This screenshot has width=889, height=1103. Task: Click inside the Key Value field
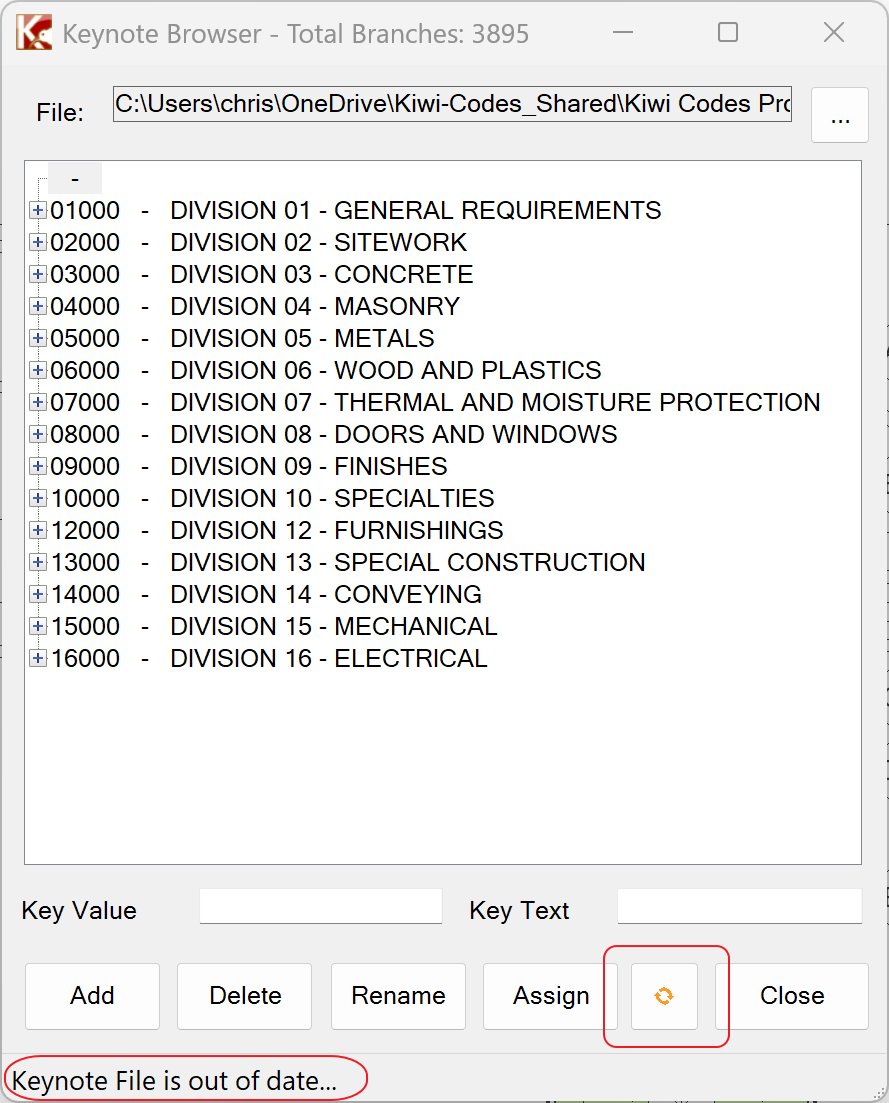tap(320, 906)
